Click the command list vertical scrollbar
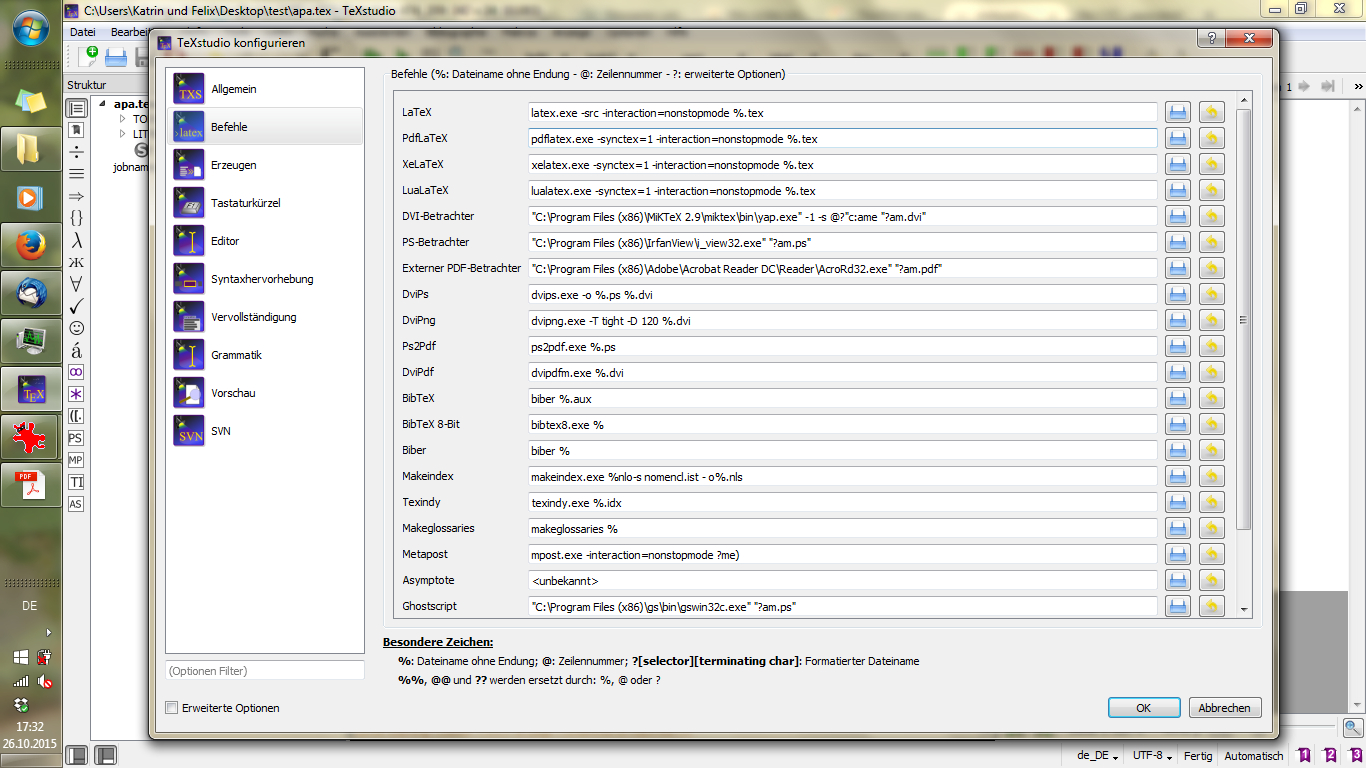 [x=1244, y=320]
